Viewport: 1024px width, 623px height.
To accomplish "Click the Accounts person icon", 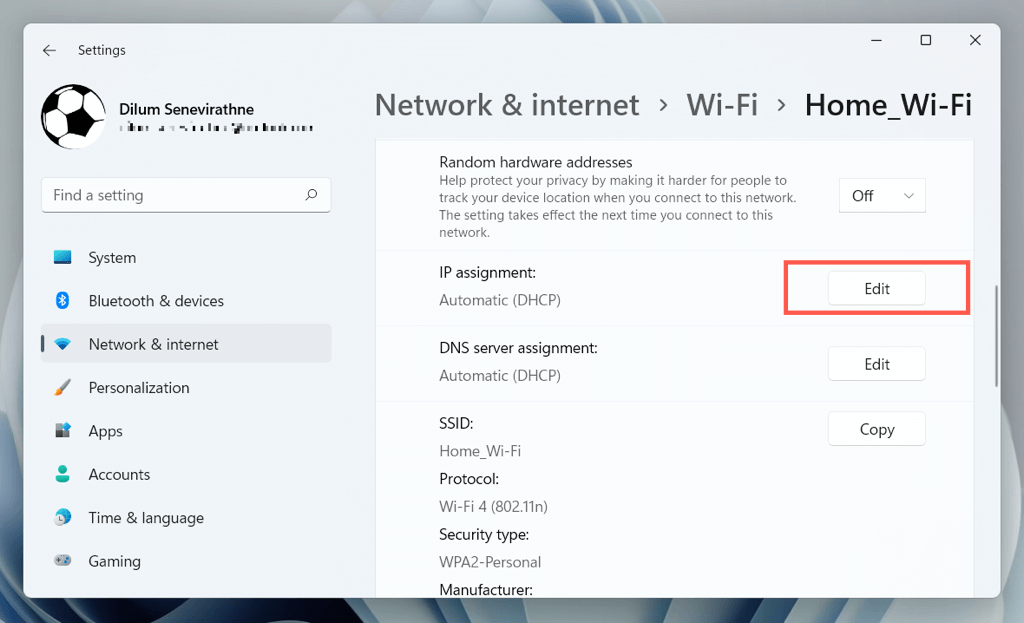I will (x=63, y=474).
